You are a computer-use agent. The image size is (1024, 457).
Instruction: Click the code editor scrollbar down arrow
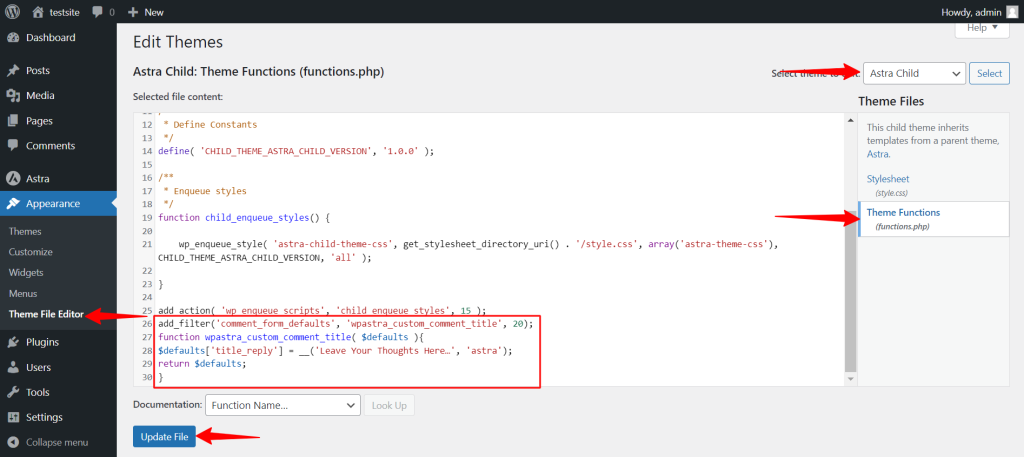click(850, 379)
